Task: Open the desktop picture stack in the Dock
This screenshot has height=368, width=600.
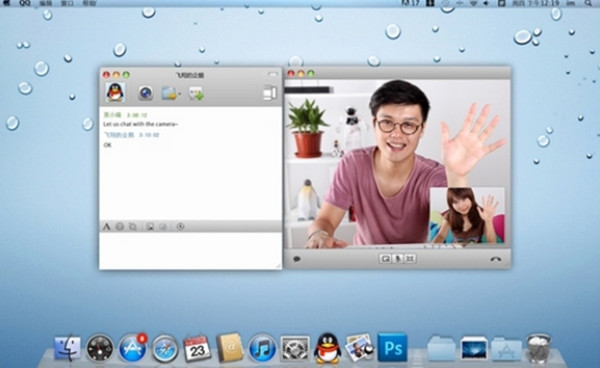Action: tap(474, 348)
